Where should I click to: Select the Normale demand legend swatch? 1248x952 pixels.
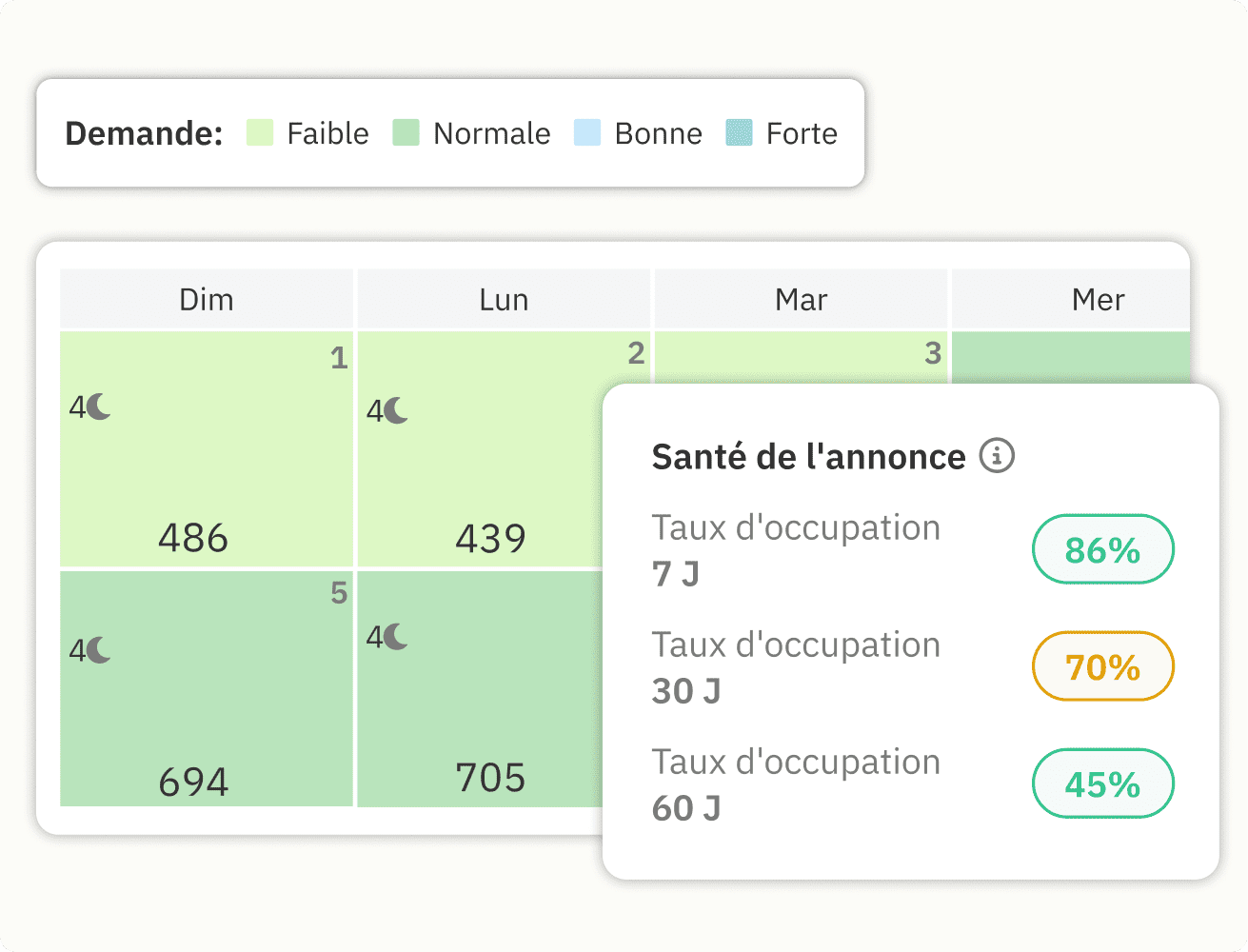click(x=406, y=133)
